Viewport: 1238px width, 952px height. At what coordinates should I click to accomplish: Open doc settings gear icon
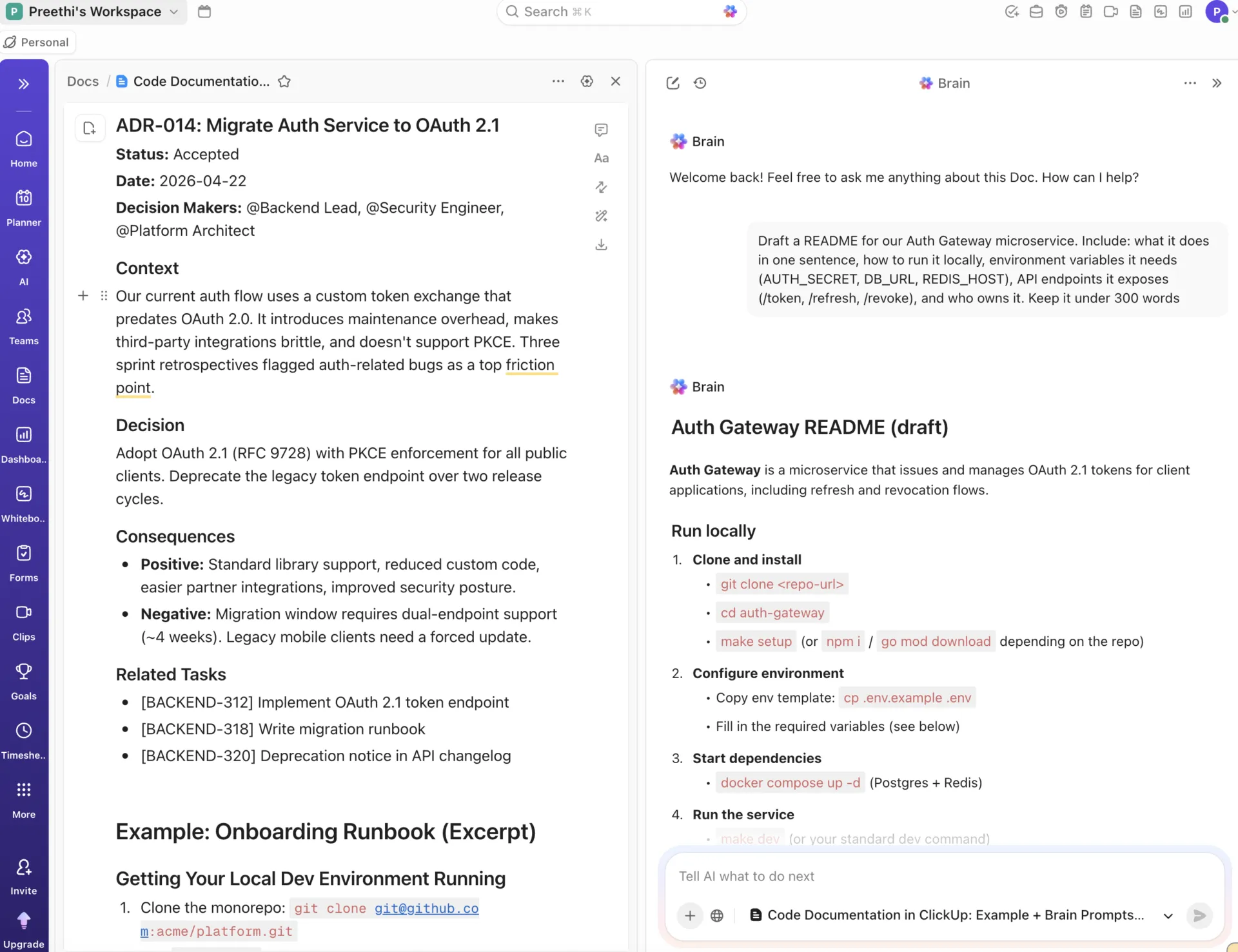[587, 81]
